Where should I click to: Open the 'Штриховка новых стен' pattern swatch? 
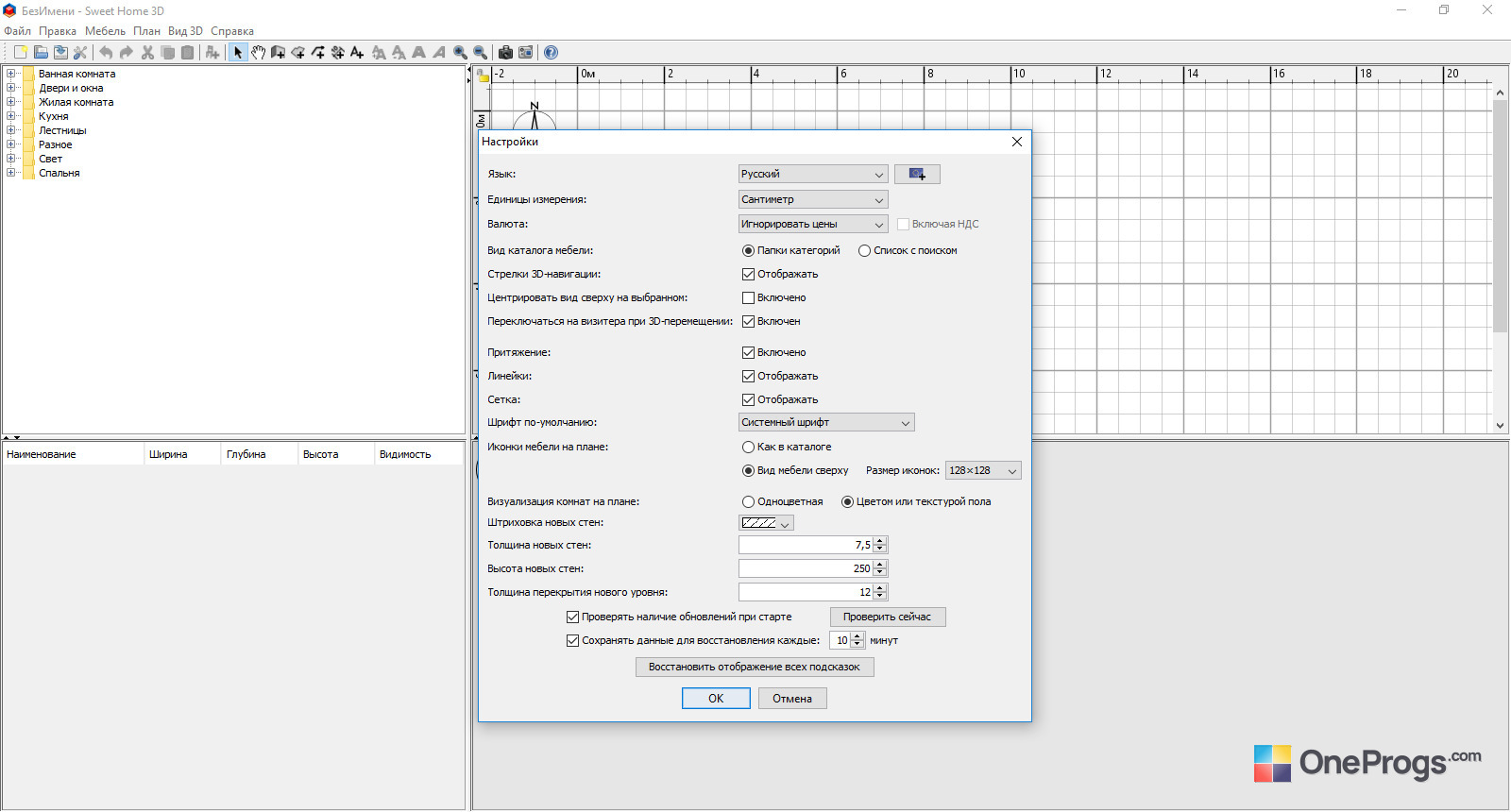pos(766,523)
